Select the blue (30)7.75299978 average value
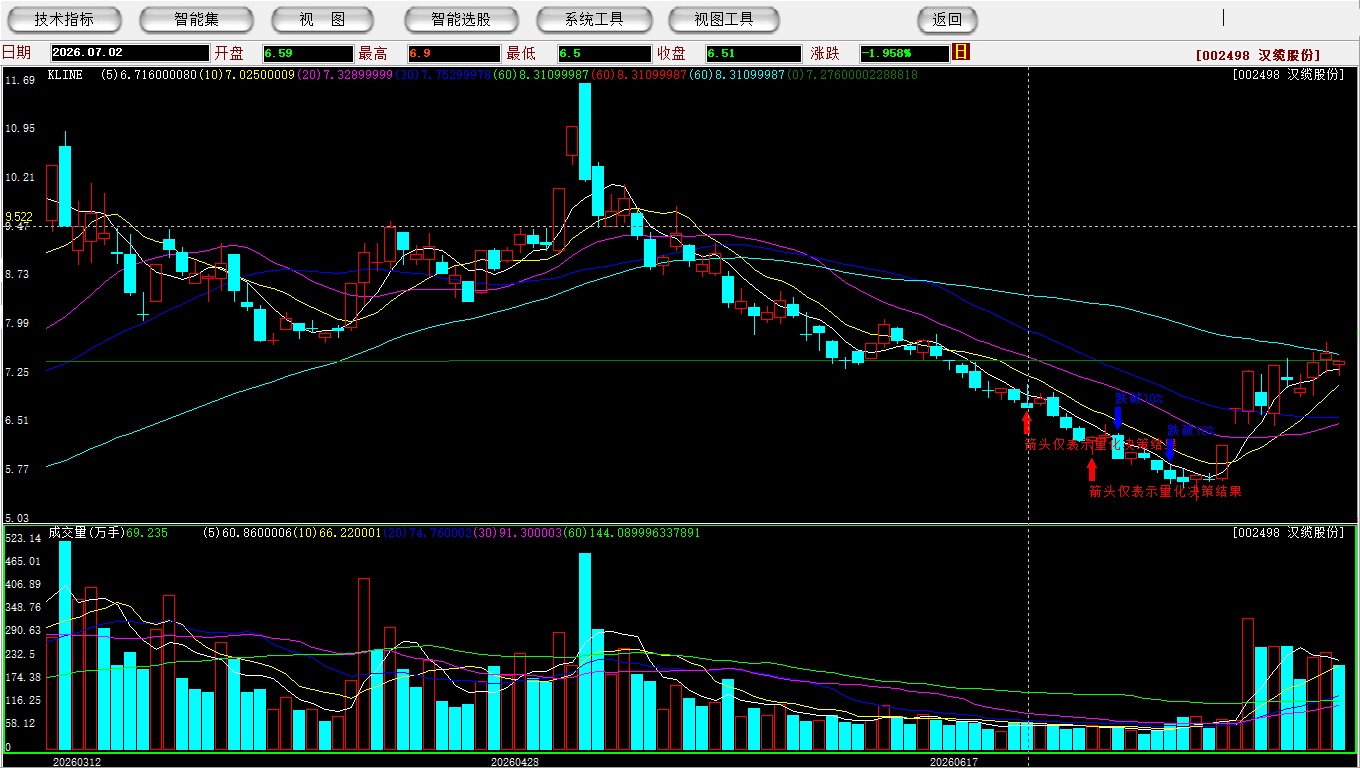1360x768 pixels. (442, 75)
